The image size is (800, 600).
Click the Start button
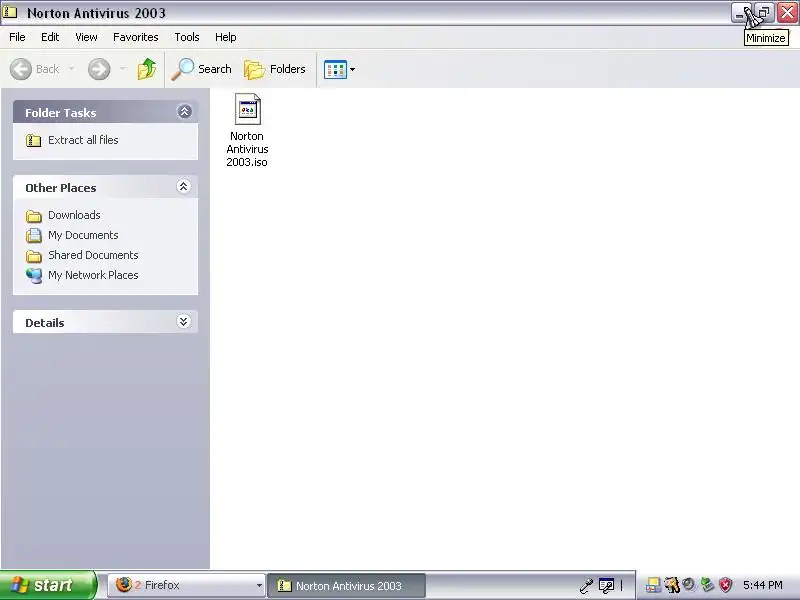pyautogui.click(x=48, y=585)
